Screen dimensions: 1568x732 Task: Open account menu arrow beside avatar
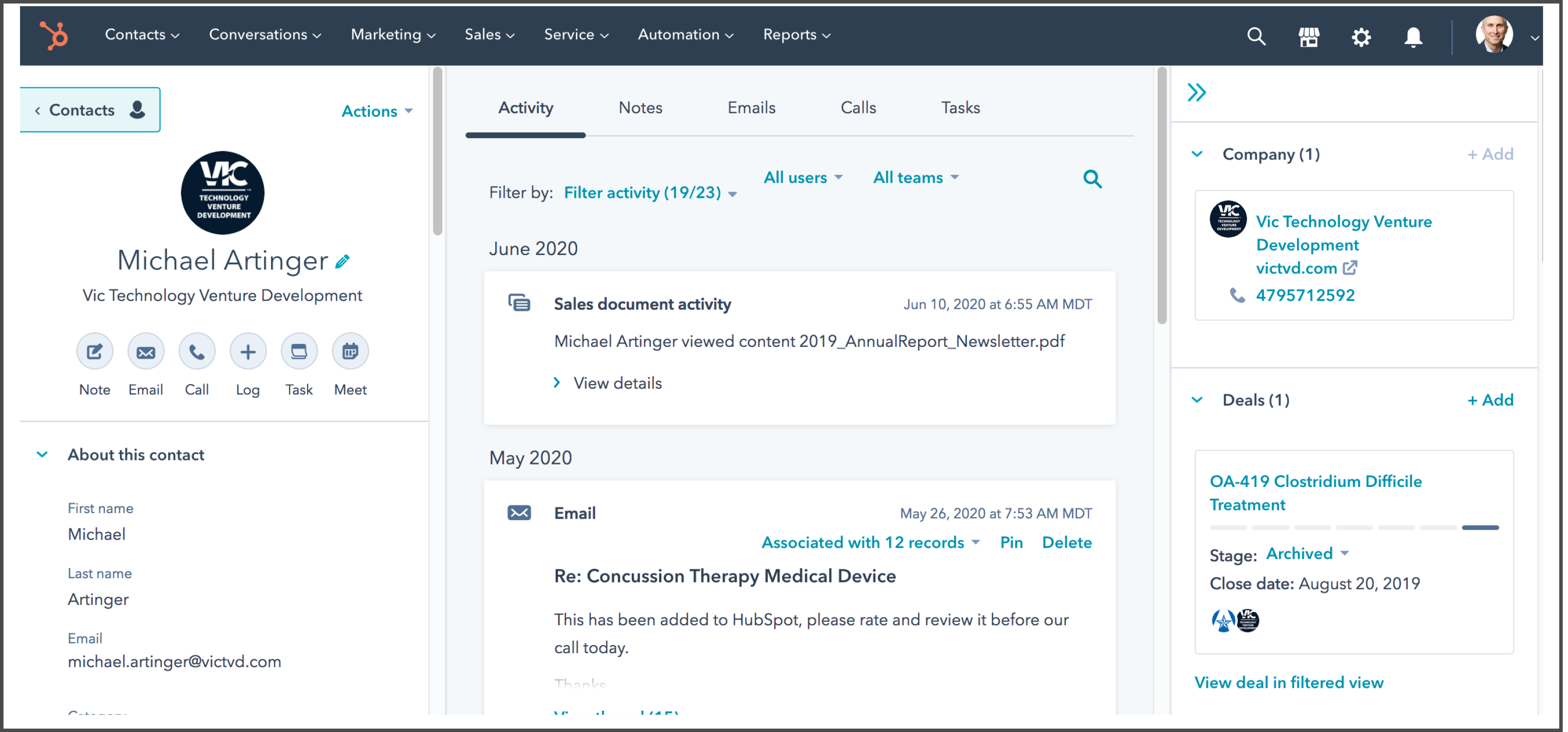click(1534, 38)
